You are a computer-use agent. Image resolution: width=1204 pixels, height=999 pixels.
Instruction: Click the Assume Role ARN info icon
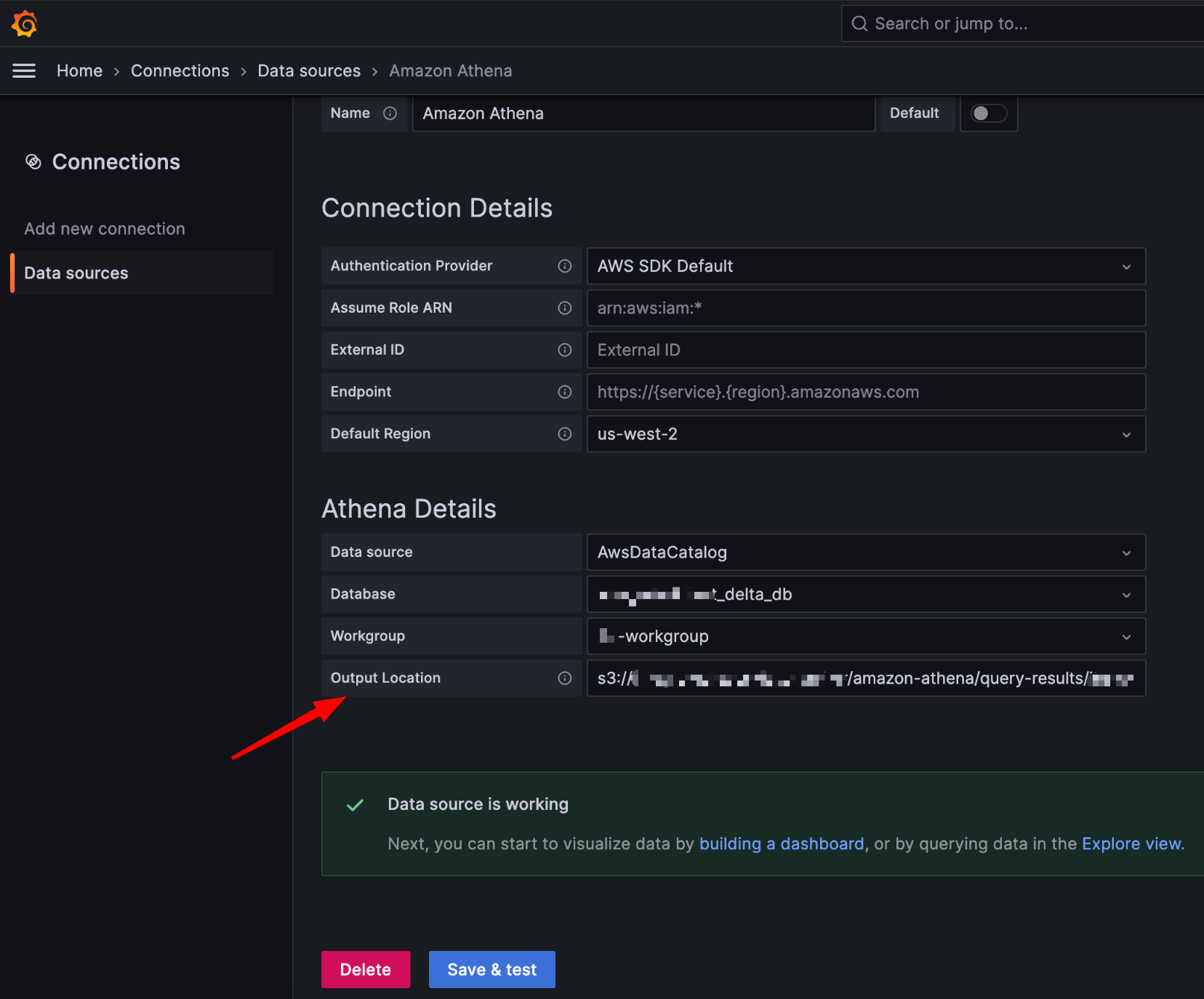pos(565,308)
